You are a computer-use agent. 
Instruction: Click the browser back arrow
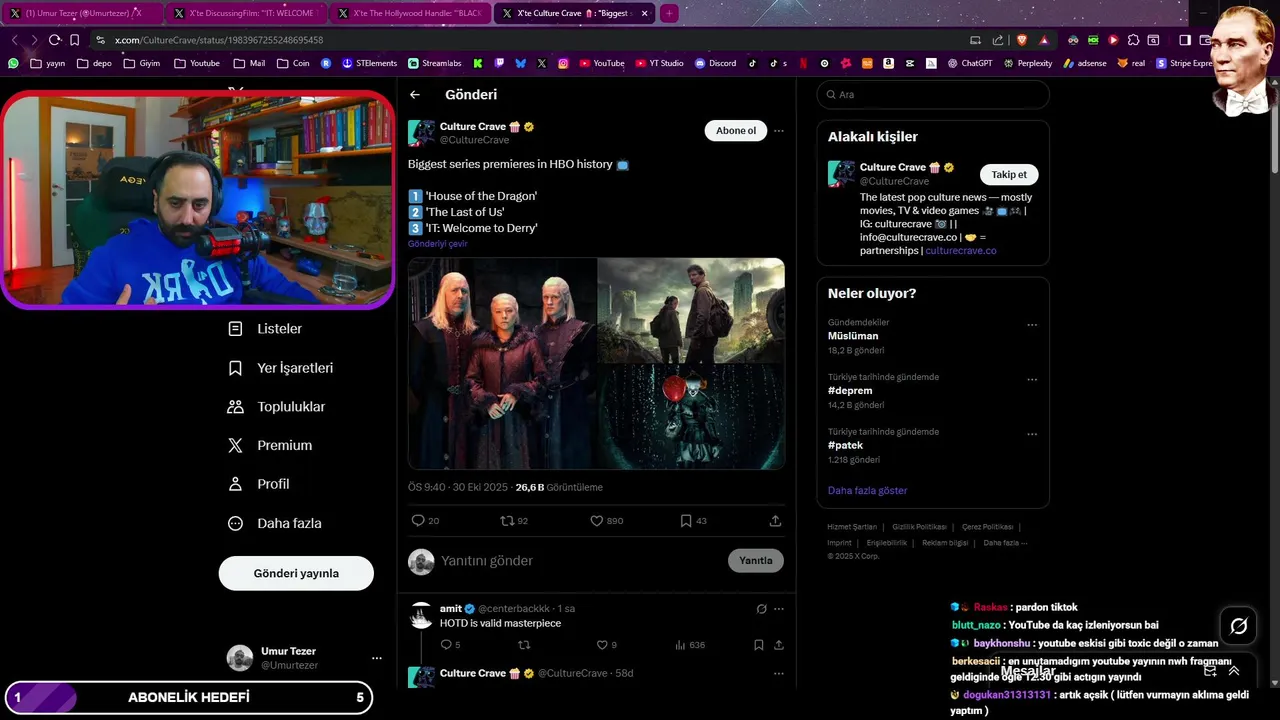[x=14, y=40]
